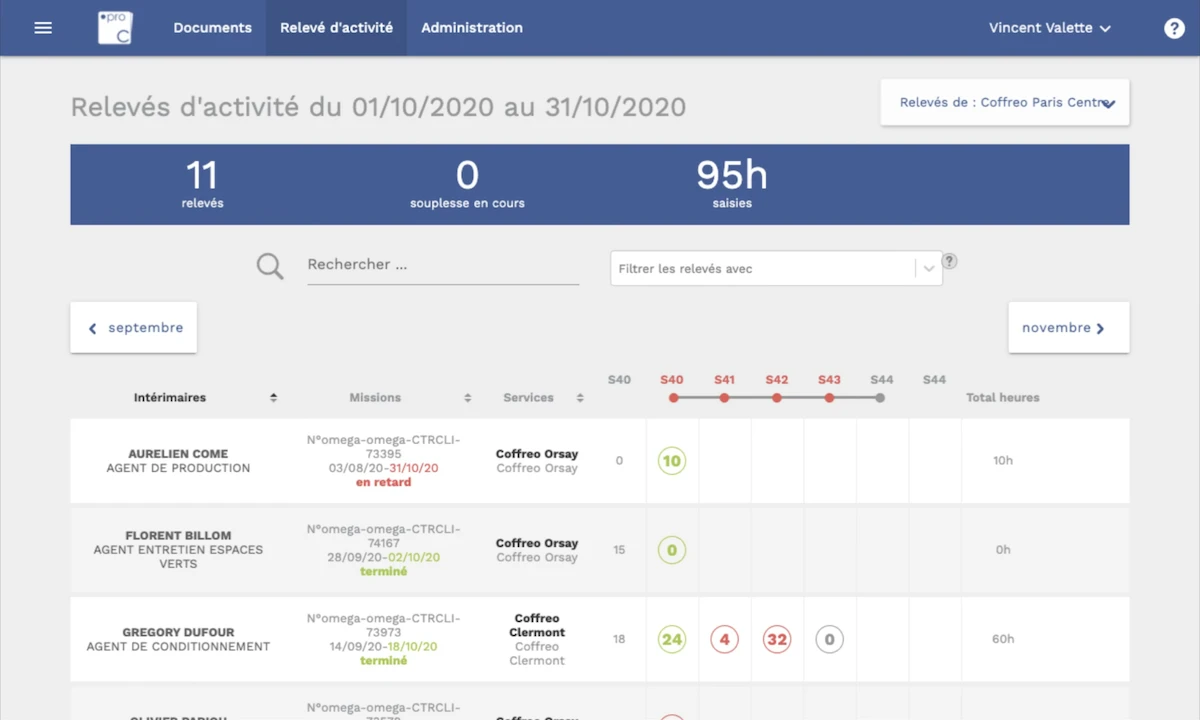Viewport: 1200px width, 720px height.
Task: Click mission CTRCLI-73973 text
Action: pos(384,625)
